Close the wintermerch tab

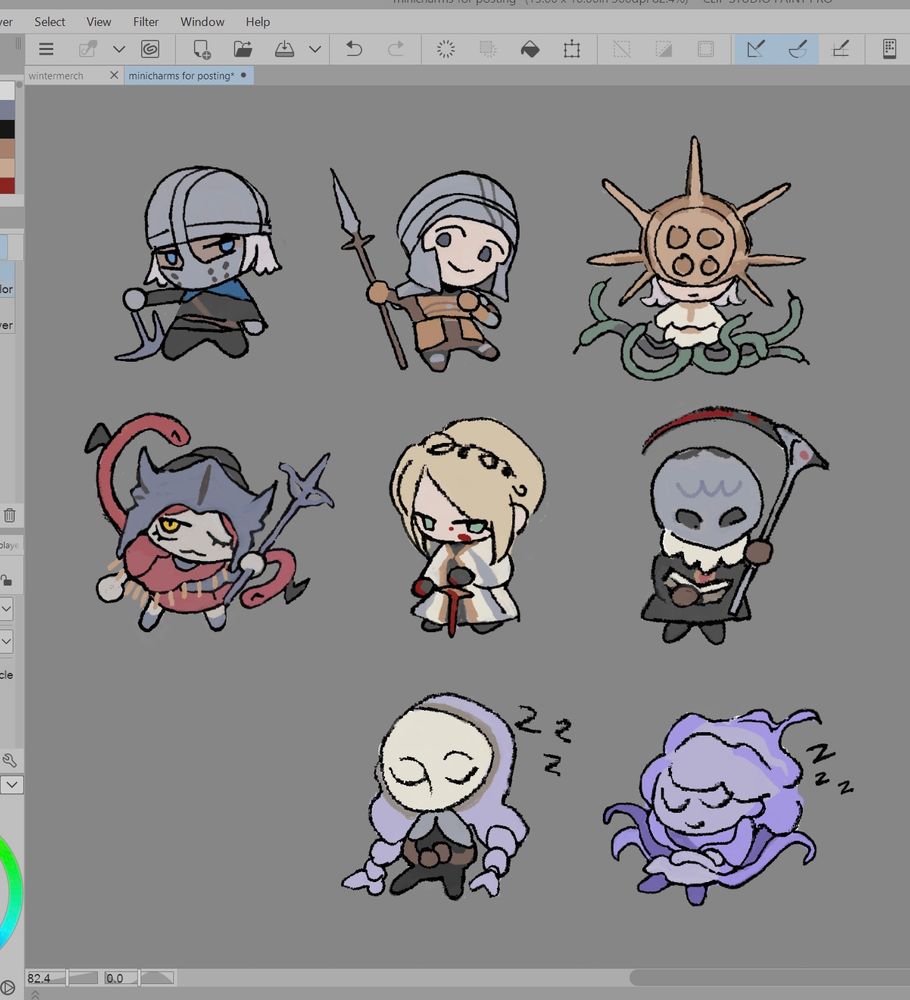pos(114,75)
